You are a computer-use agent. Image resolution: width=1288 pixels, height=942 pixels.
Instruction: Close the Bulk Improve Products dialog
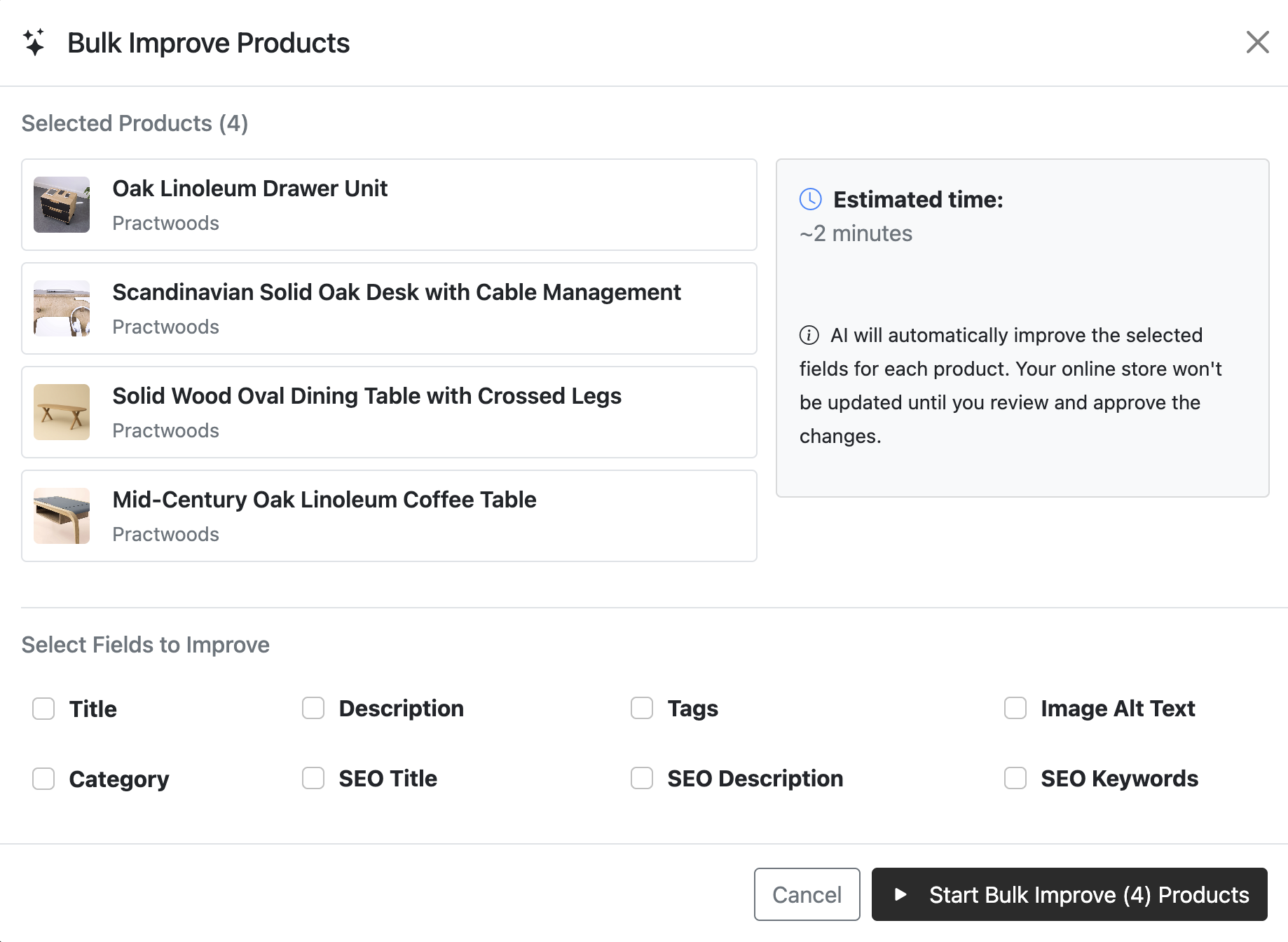click(x=1257, y=42)
